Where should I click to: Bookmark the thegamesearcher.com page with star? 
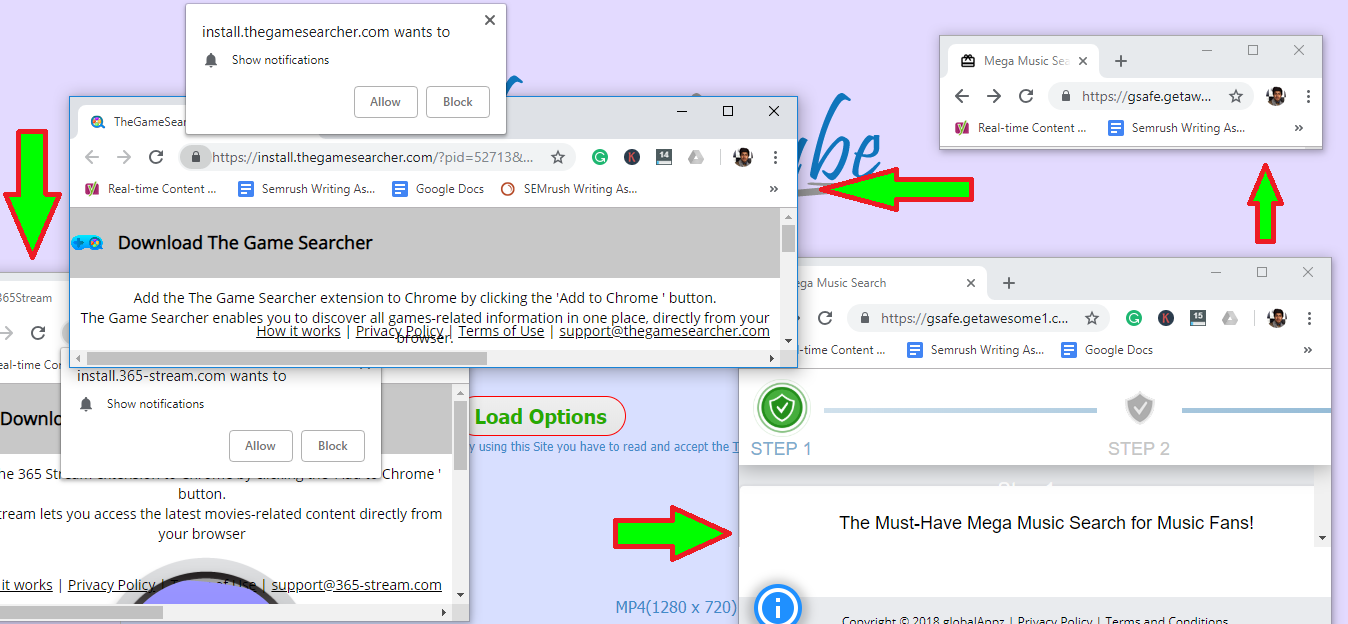(x=558, y=157)
